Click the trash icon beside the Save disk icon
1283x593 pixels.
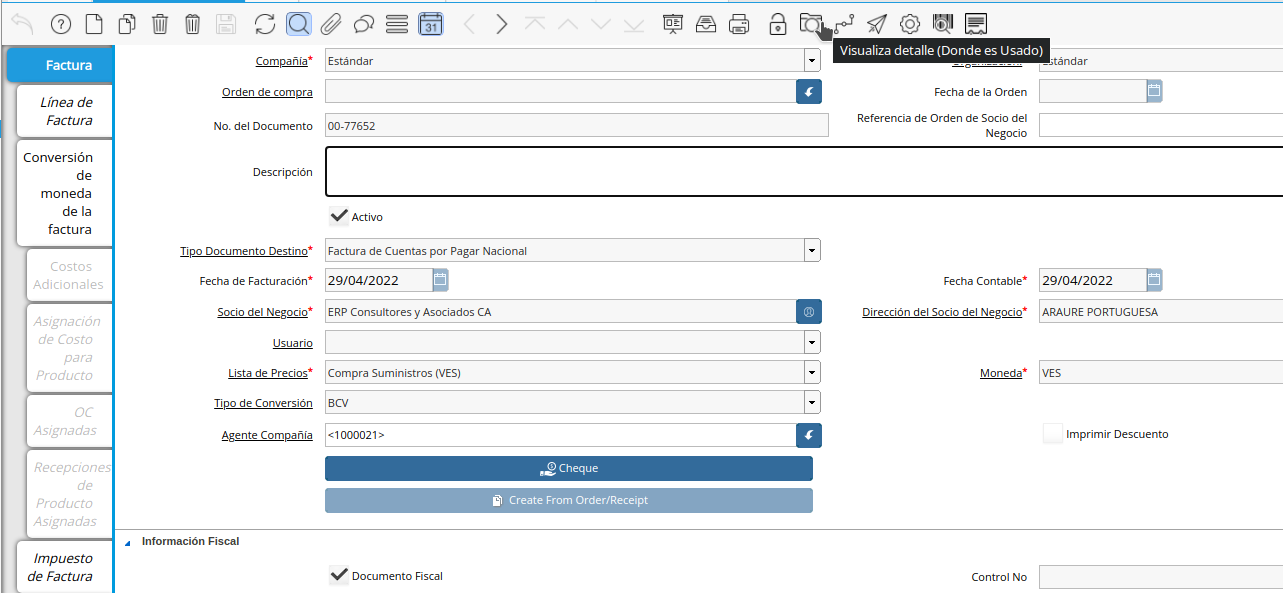click(x=193, y=24)
